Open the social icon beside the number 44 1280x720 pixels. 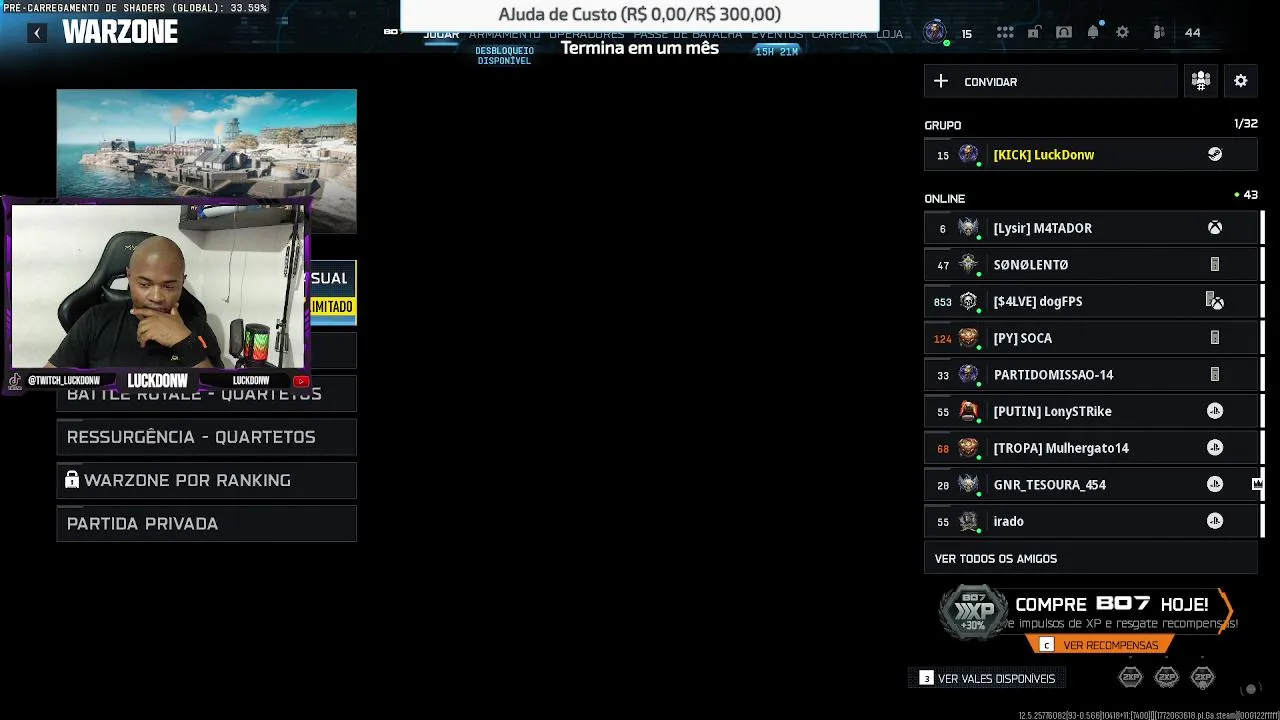point(1159,33)
